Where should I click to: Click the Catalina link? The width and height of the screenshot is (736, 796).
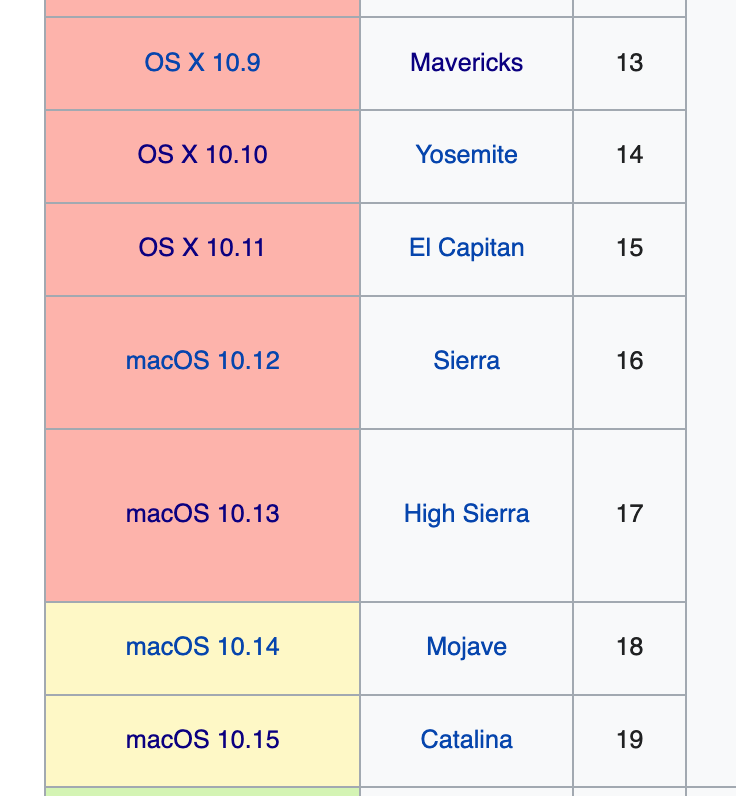[466, 740]
